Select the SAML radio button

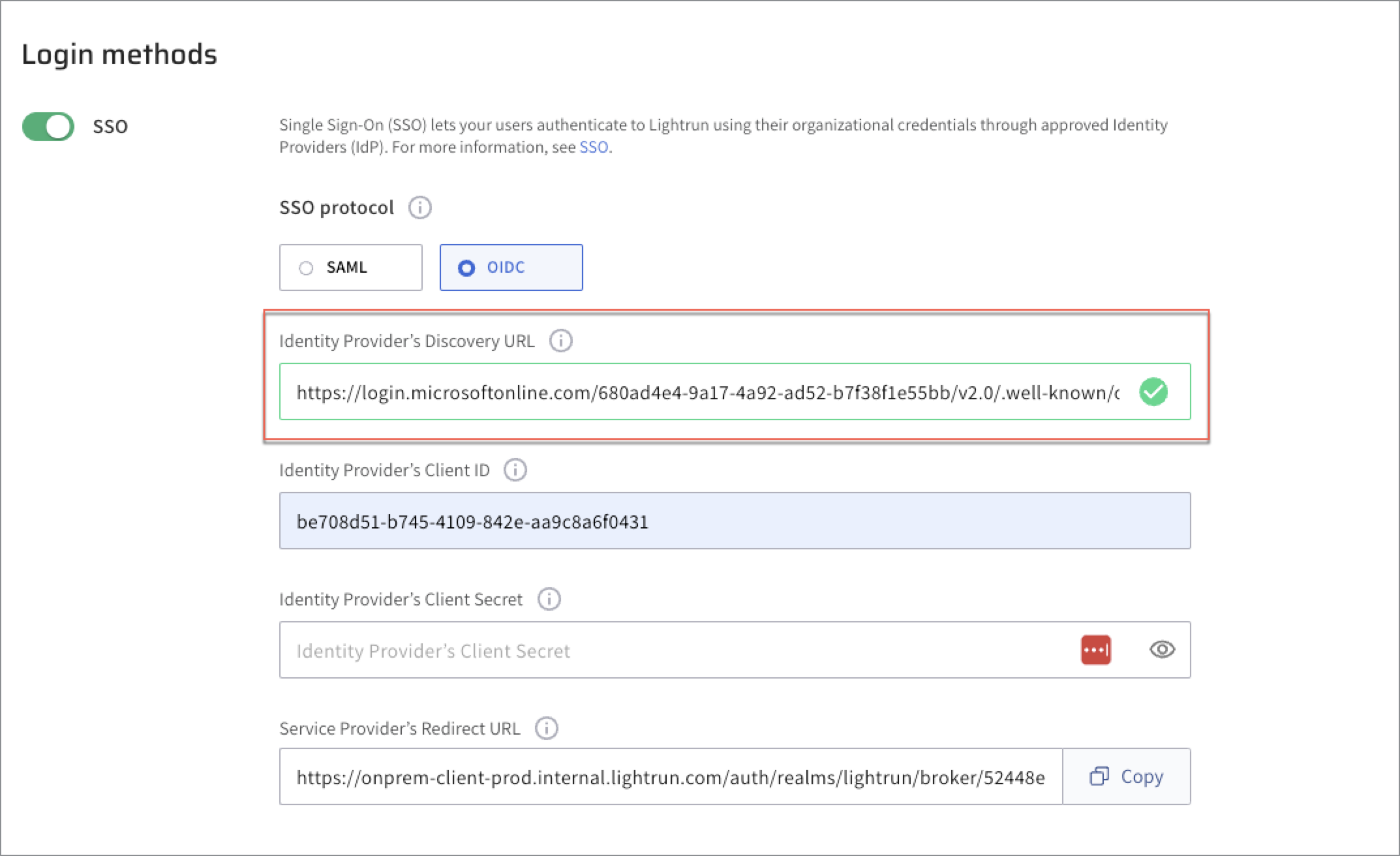pyautogui.click(x=306, y=268)
